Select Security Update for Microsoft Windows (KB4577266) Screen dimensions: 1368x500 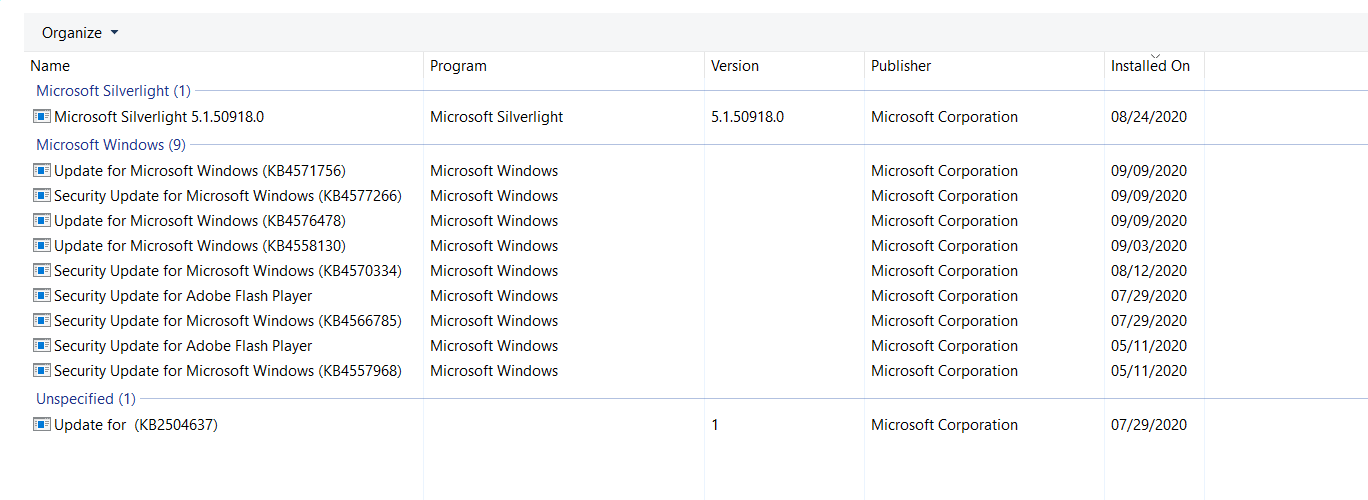(228, 196)
